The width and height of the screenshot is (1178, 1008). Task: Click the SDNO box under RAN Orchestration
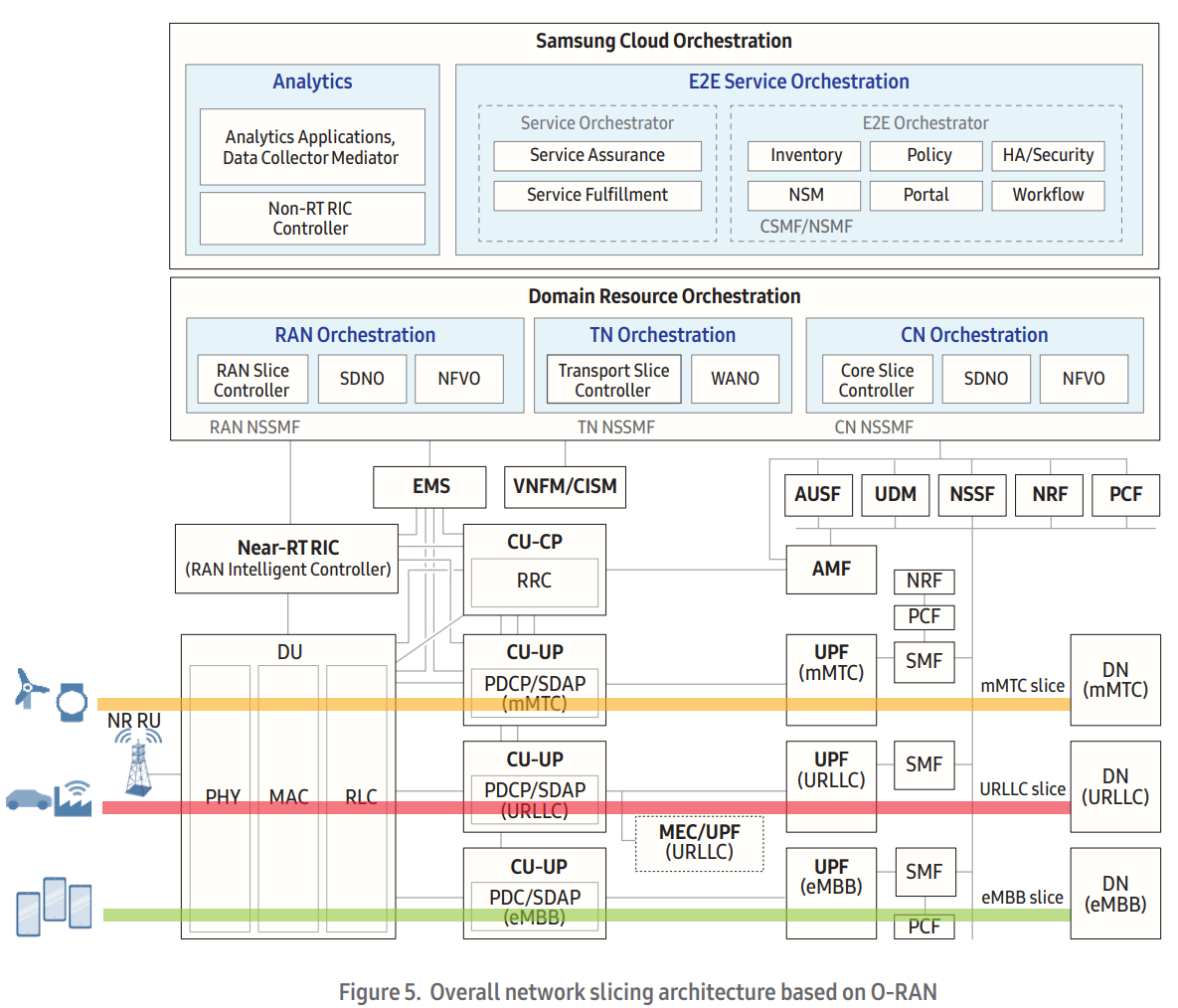pyautogui.click(x=362, y=380)
